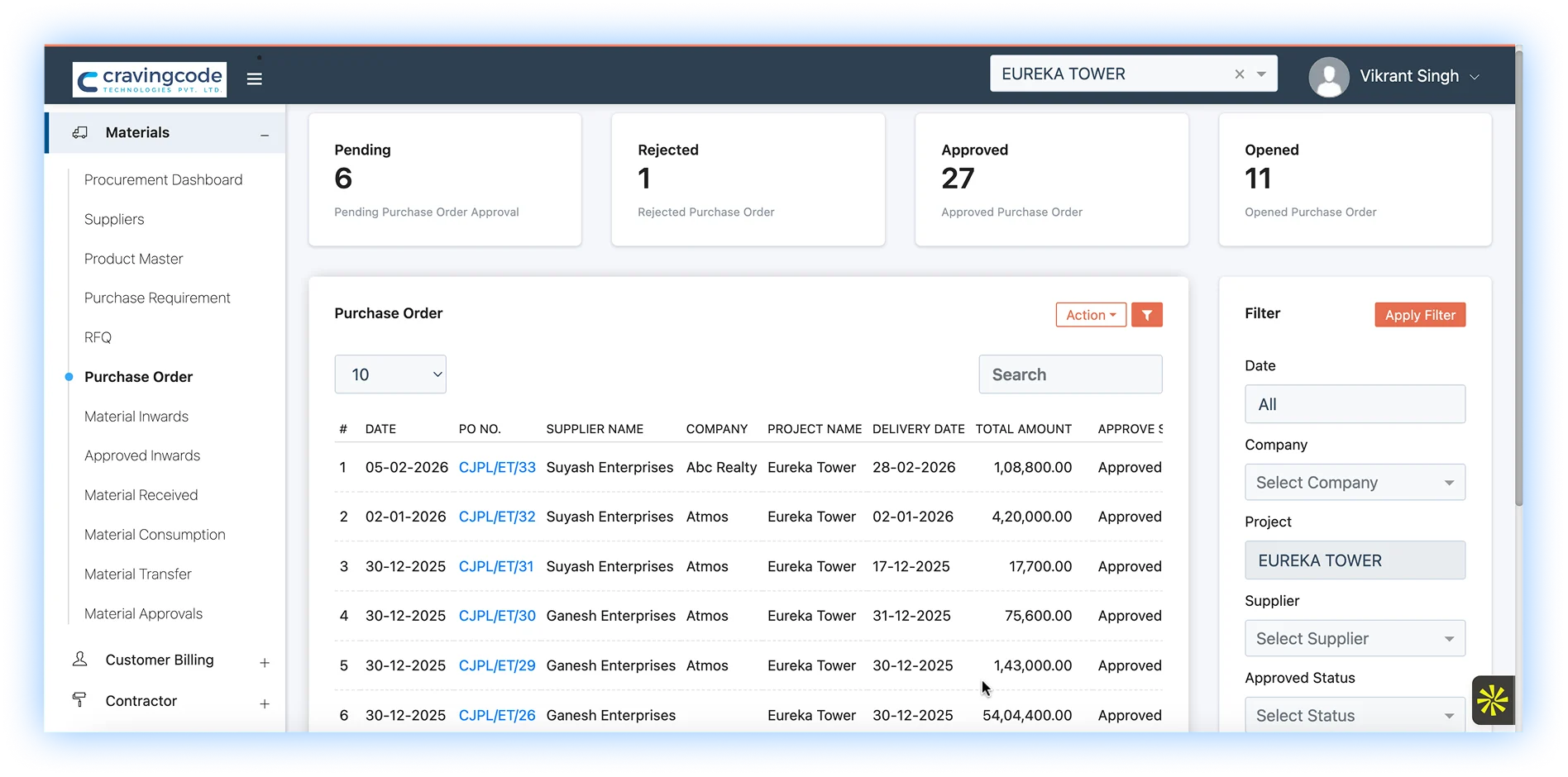This screenshot has width=1568, height=777.
Task: Open the EUREKA TOWER project dropdown arrow
Action: click(1262, 74)
